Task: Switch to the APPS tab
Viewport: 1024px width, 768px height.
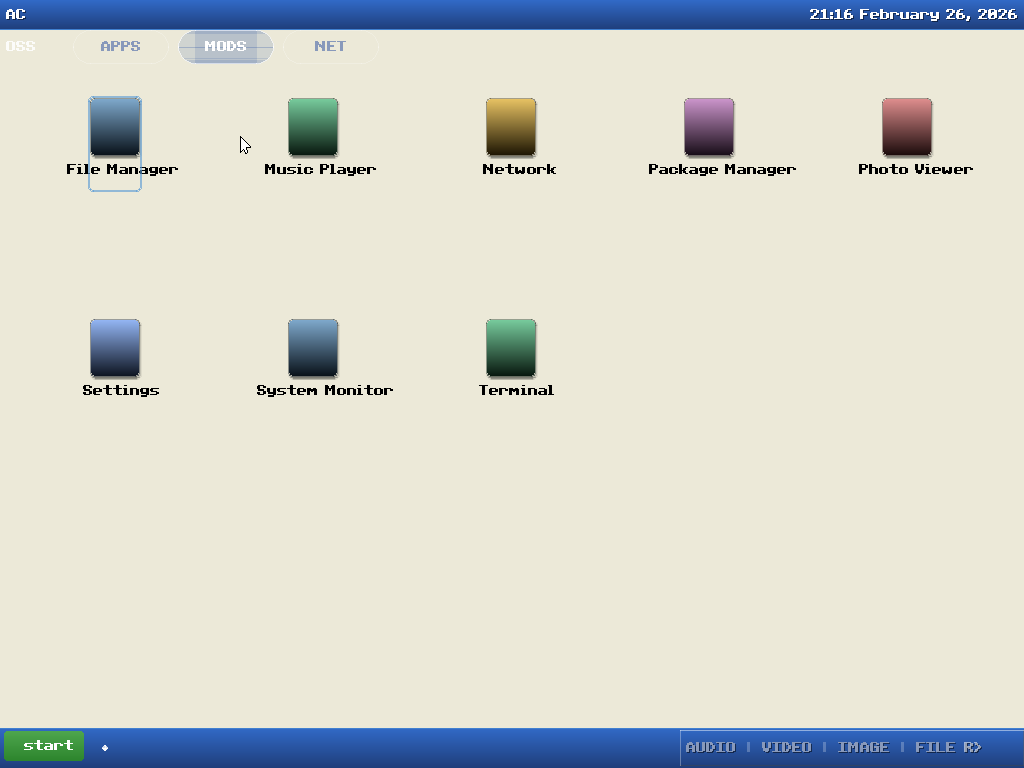Action: [119, 46]
